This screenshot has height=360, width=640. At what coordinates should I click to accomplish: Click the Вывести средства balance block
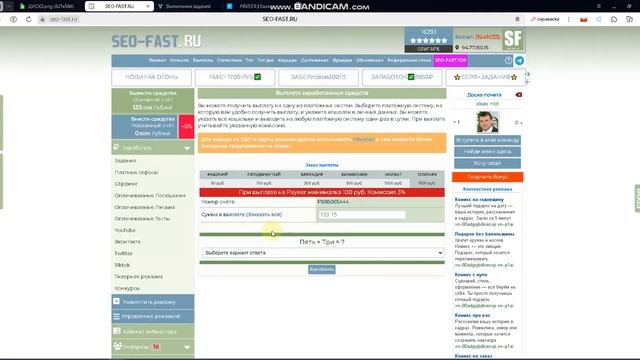pyautogui.click(x=153, y=100)
